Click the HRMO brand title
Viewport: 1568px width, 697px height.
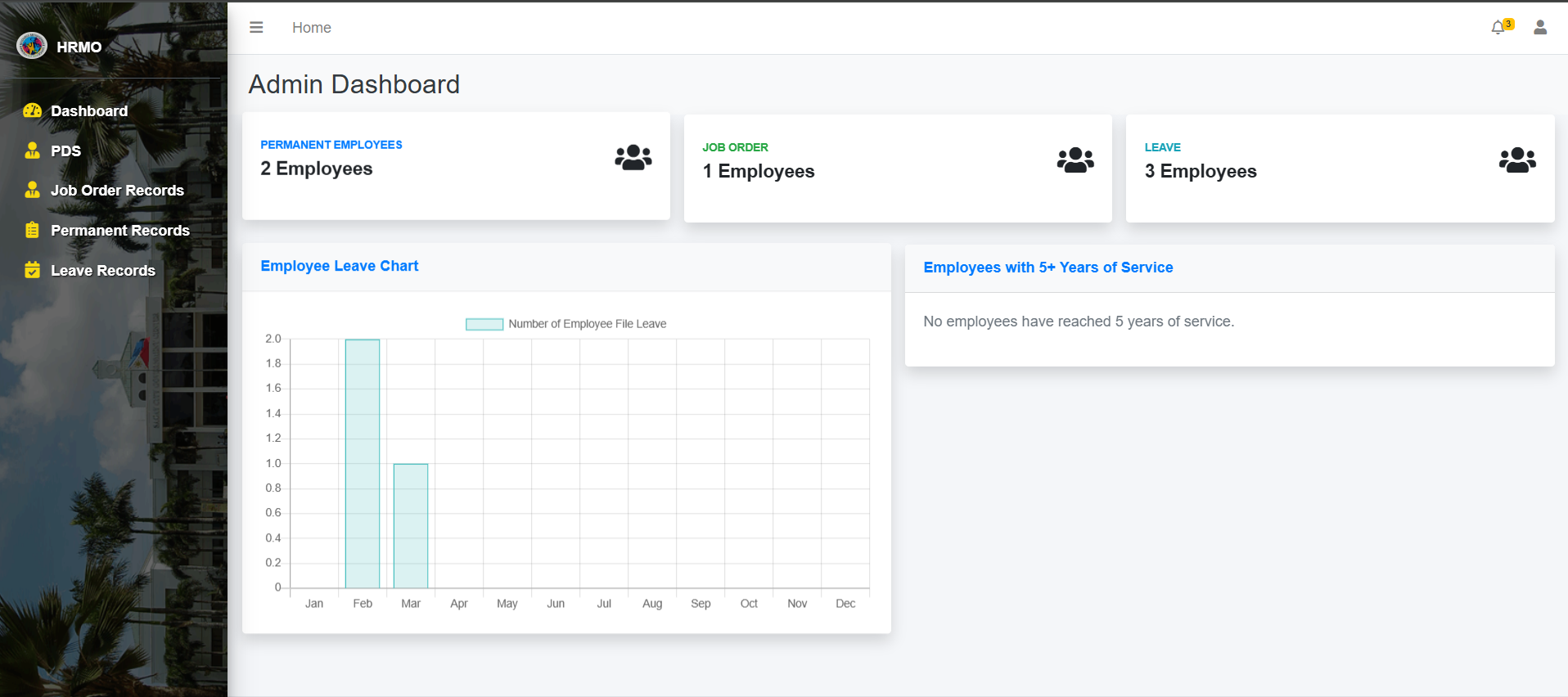(x=79, y=47)
